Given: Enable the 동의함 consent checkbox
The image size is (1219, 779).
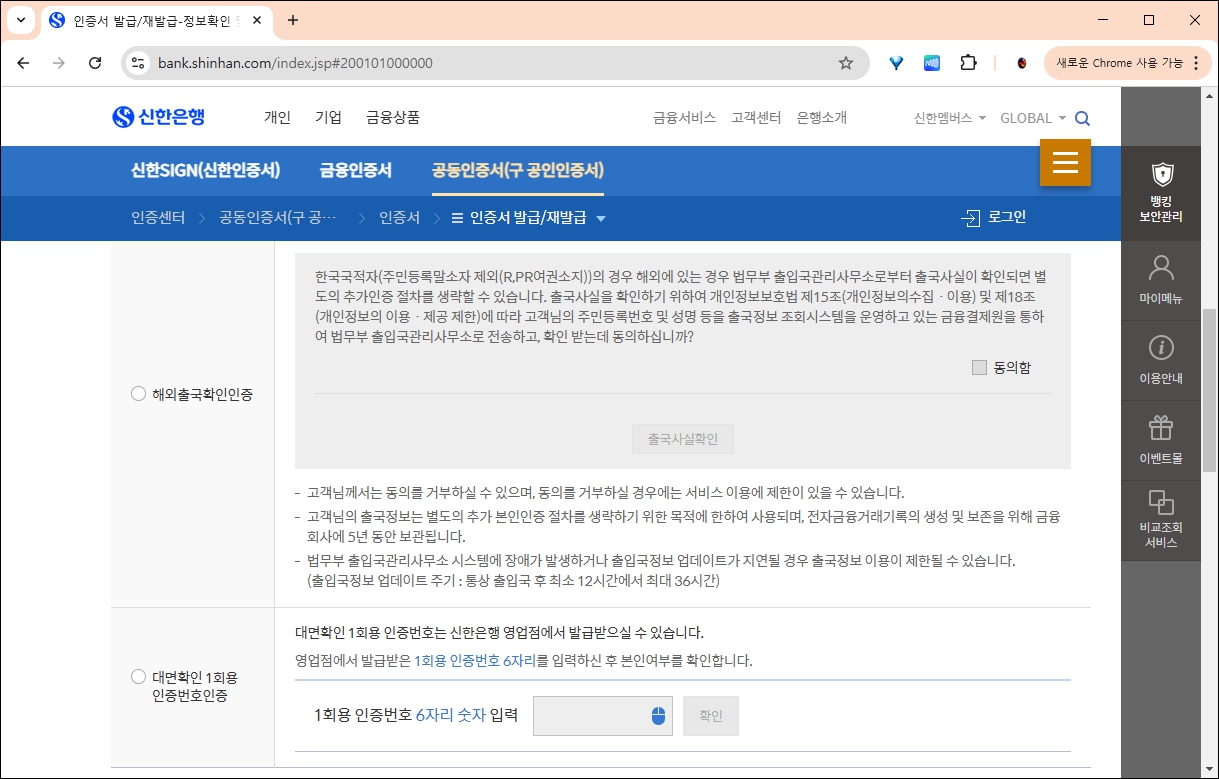Looking at the screenshot, I should [x=978, y=367].
